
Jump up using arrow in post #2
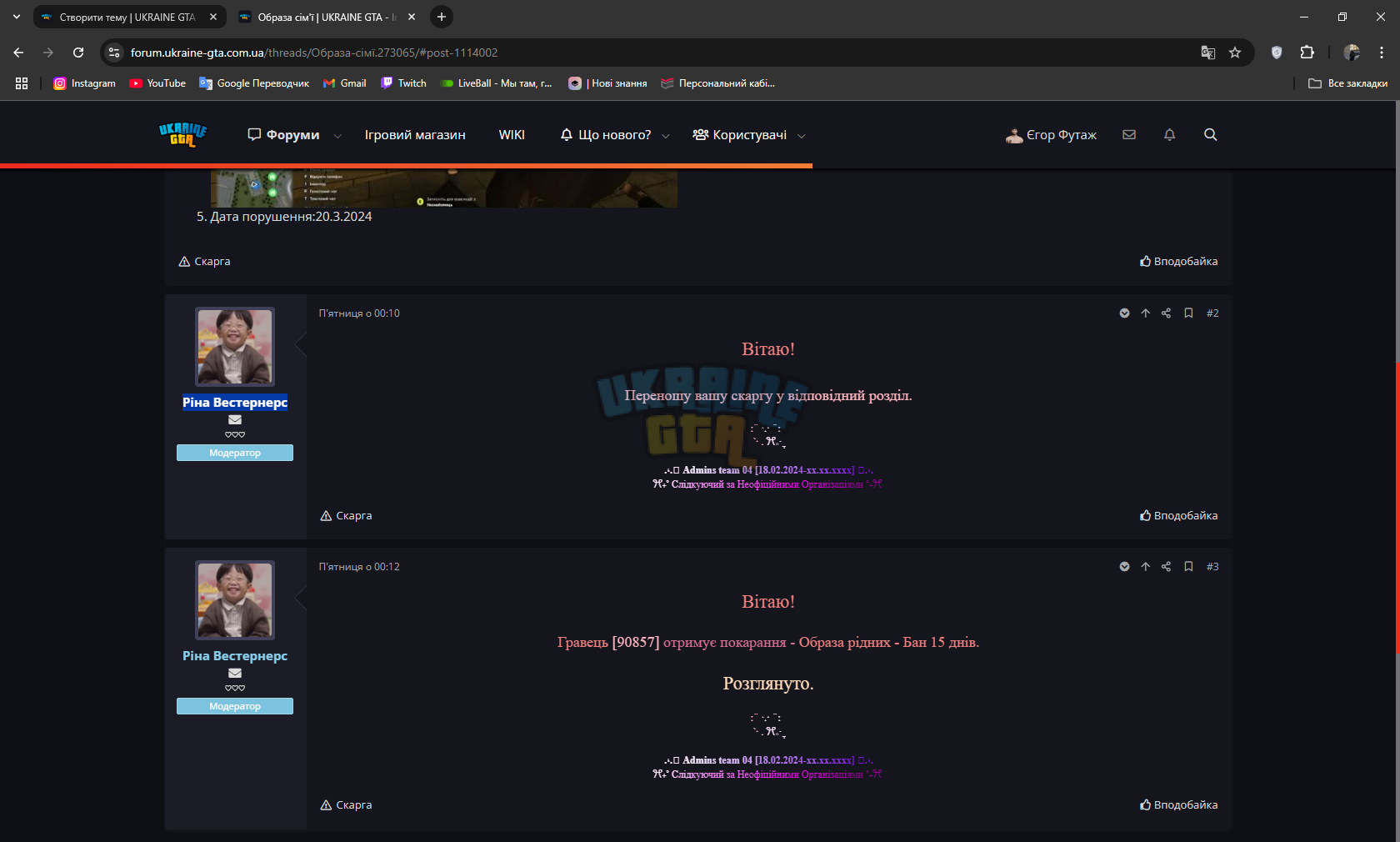click(1146, 313)
